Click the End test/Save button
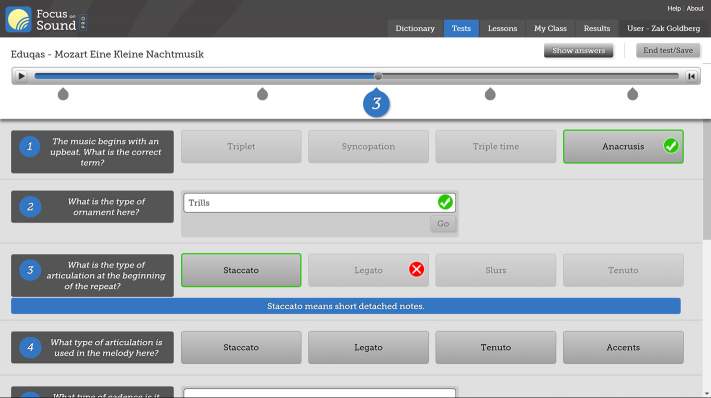 coord(668,50)
